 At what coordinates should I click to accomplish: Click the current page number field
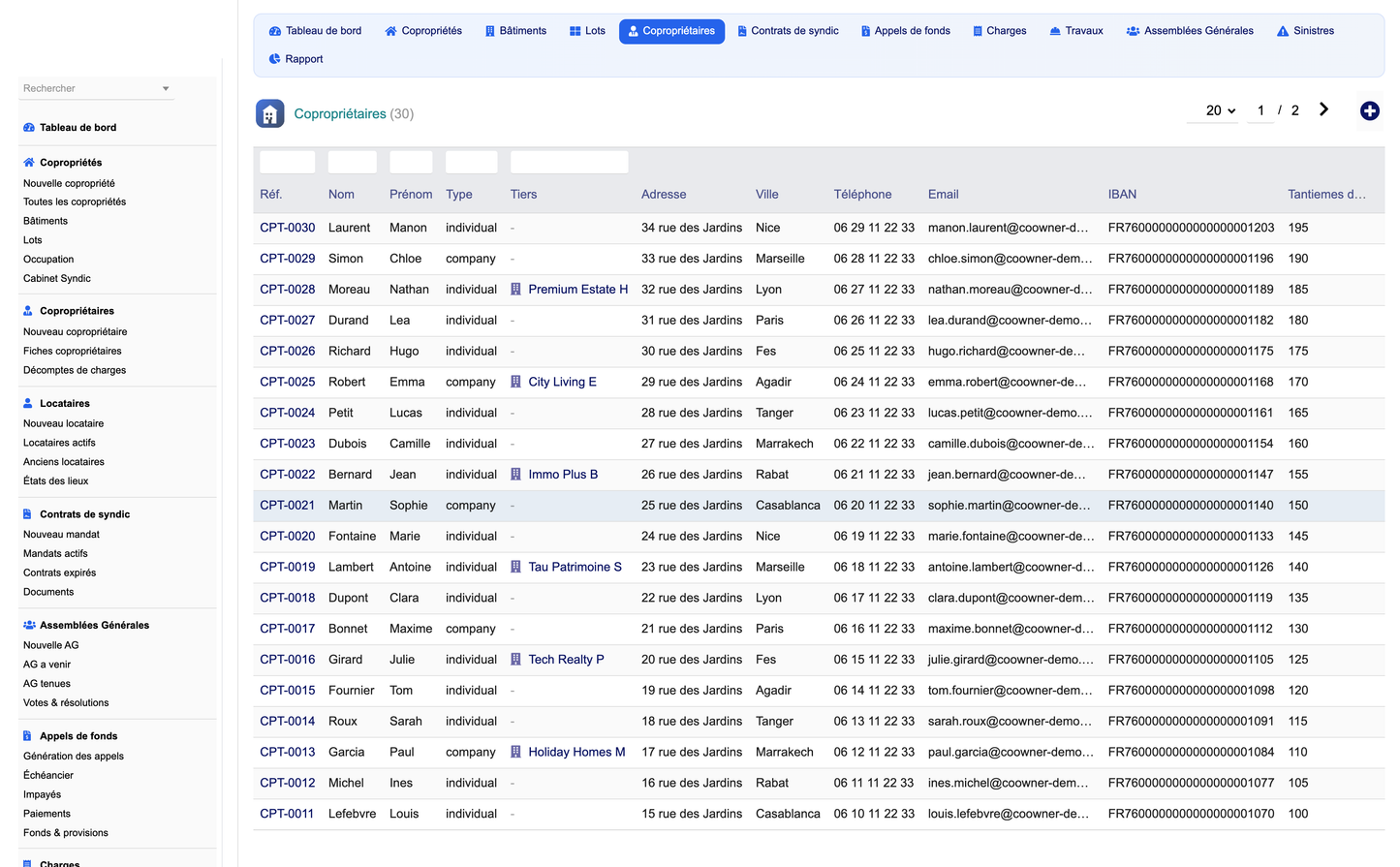pyautogui.click(x=1260, y=110)
